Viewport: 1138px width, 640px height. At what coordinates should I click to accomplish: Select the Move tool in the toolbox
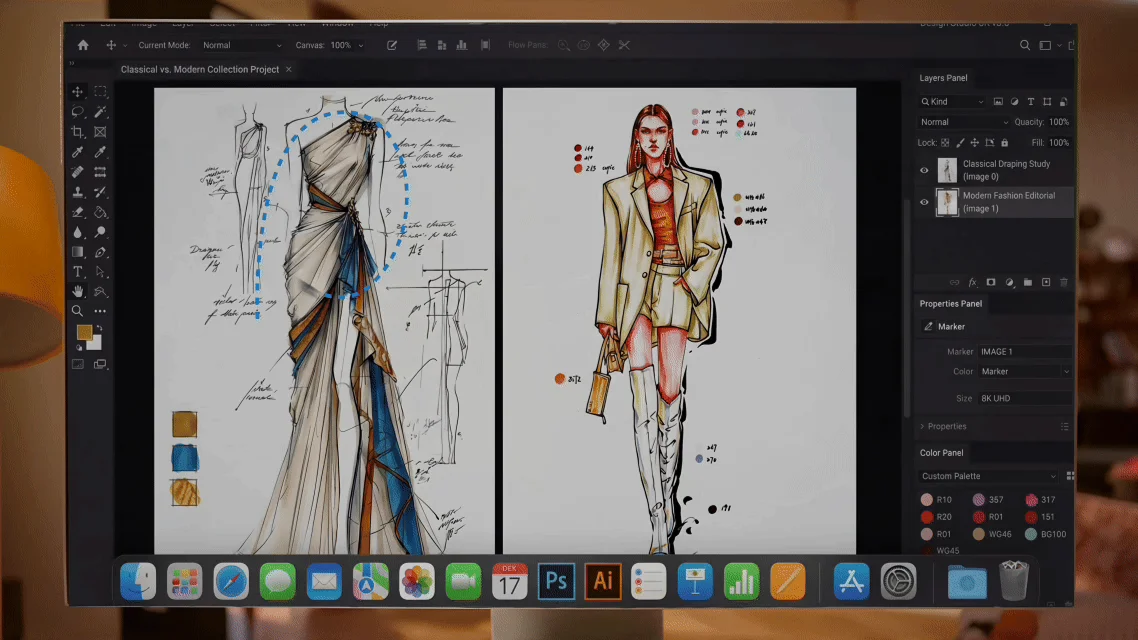coord(78,91)
